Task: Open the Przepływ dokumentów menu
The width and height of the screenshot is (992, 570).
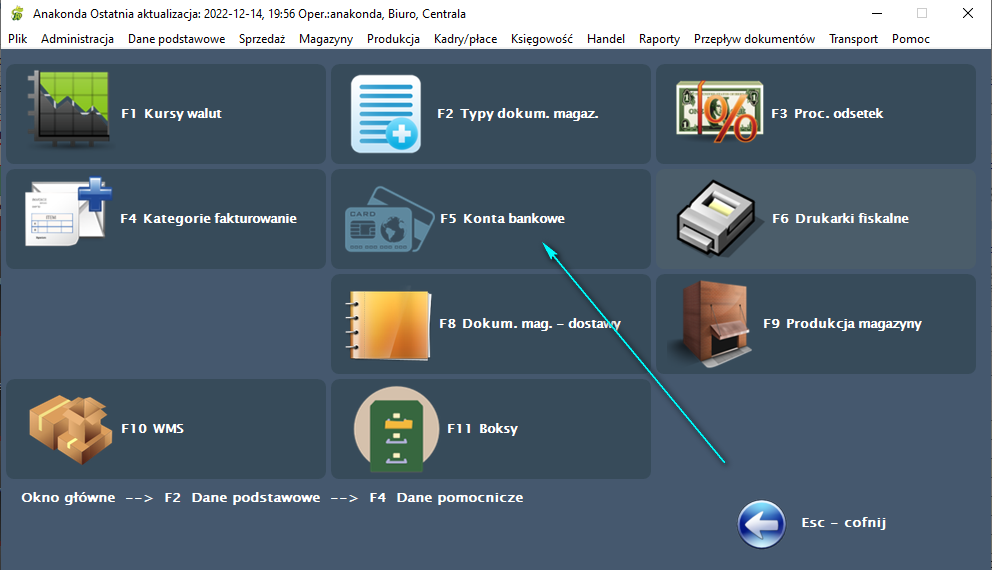Action: click(x=754, y=39)
